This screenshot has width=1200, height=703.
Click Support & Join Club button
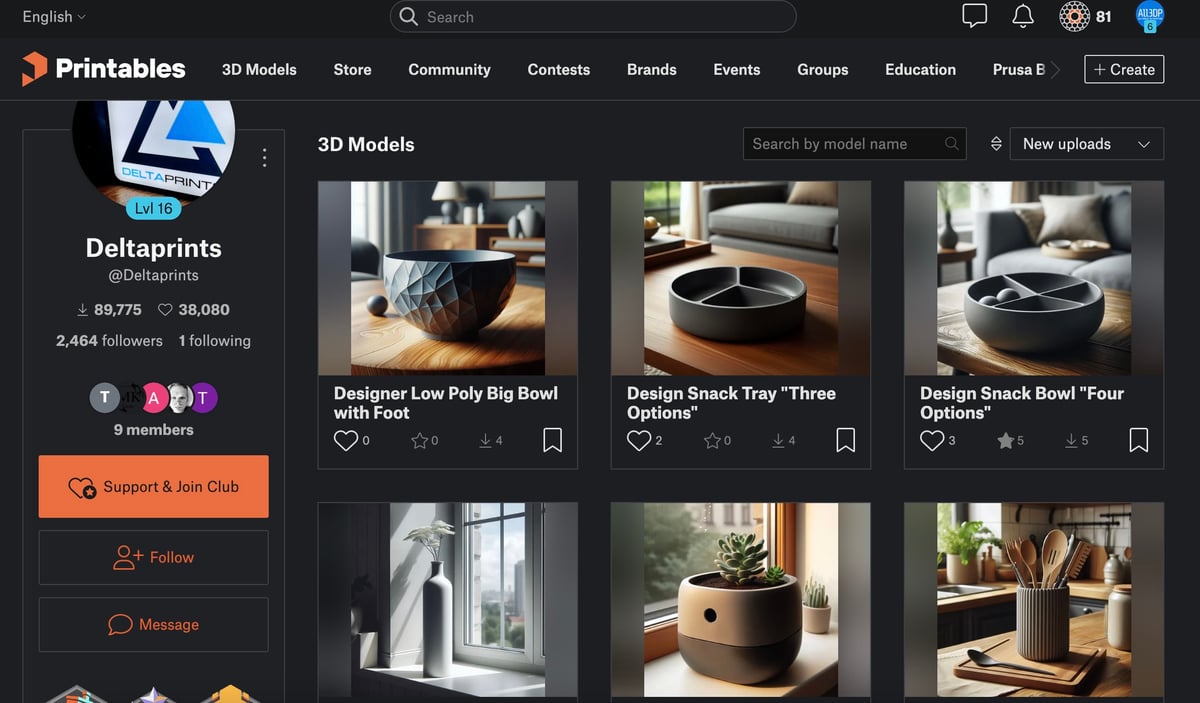[x=153, y=487]
